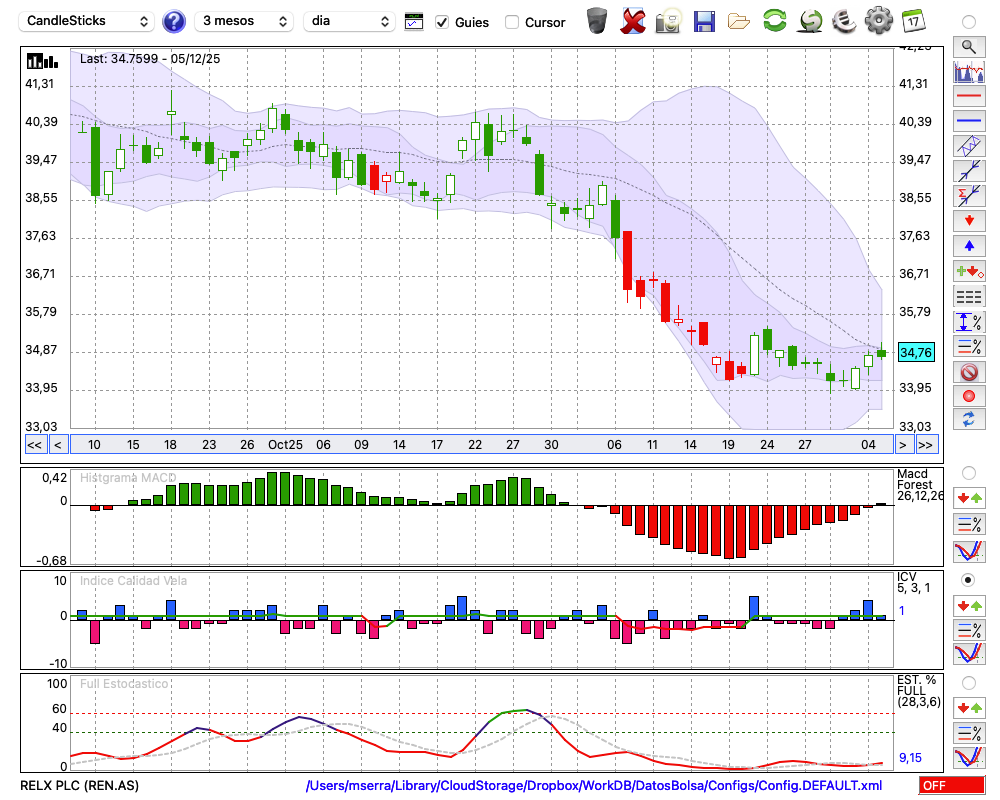Open the yellow folder icon
This screenshot has height=800, width=1000.
tap(739, 20)
